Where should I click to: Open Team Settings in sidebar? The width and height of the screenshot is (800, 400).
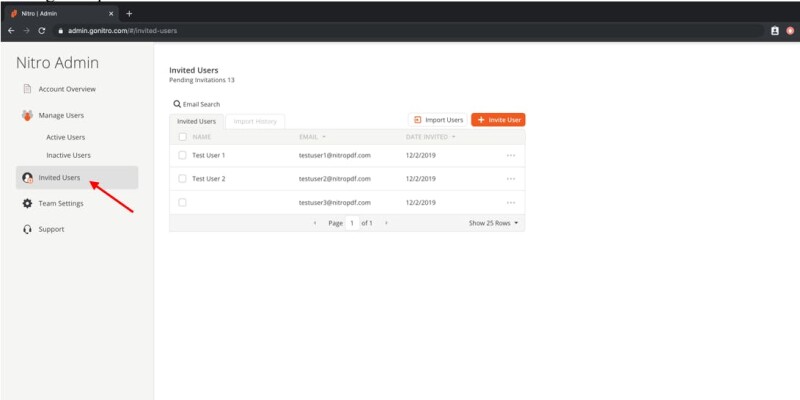61,204
